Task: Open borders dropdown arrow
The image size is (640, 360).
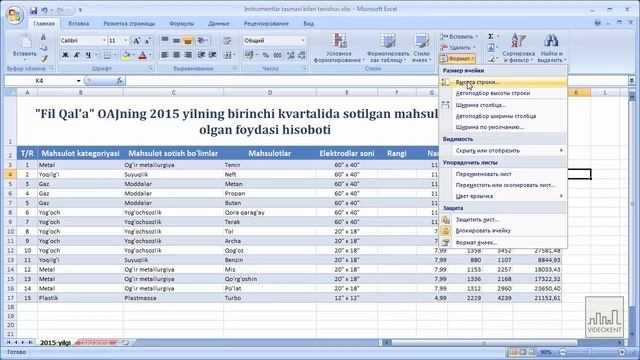Action: (x=115, y=55)
